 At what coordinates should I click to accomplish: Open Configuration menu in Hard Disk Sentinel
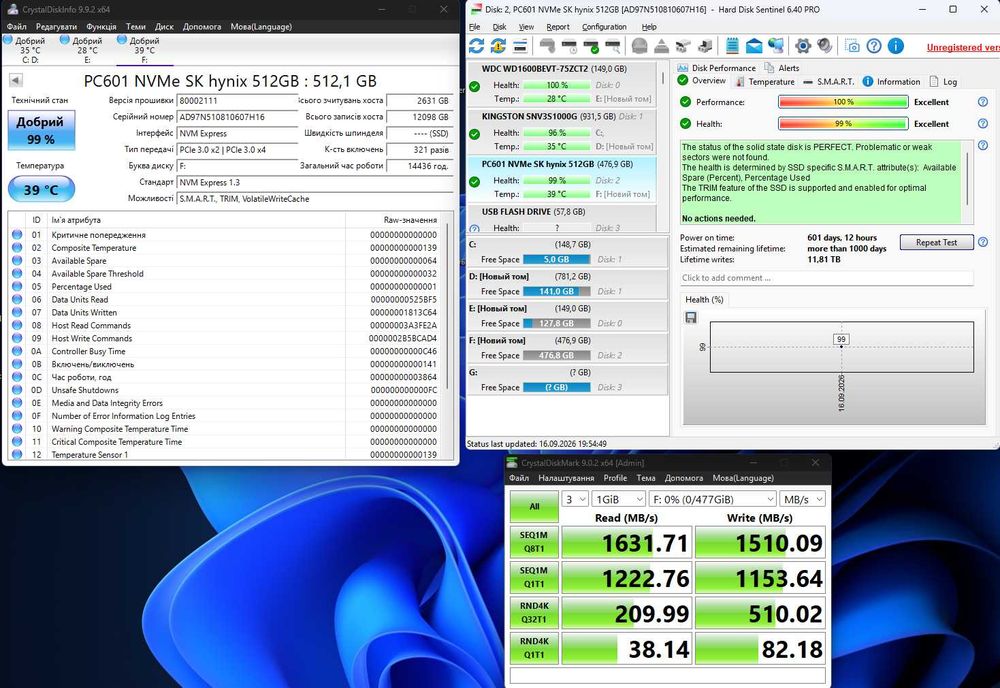(x=604, y=27)
